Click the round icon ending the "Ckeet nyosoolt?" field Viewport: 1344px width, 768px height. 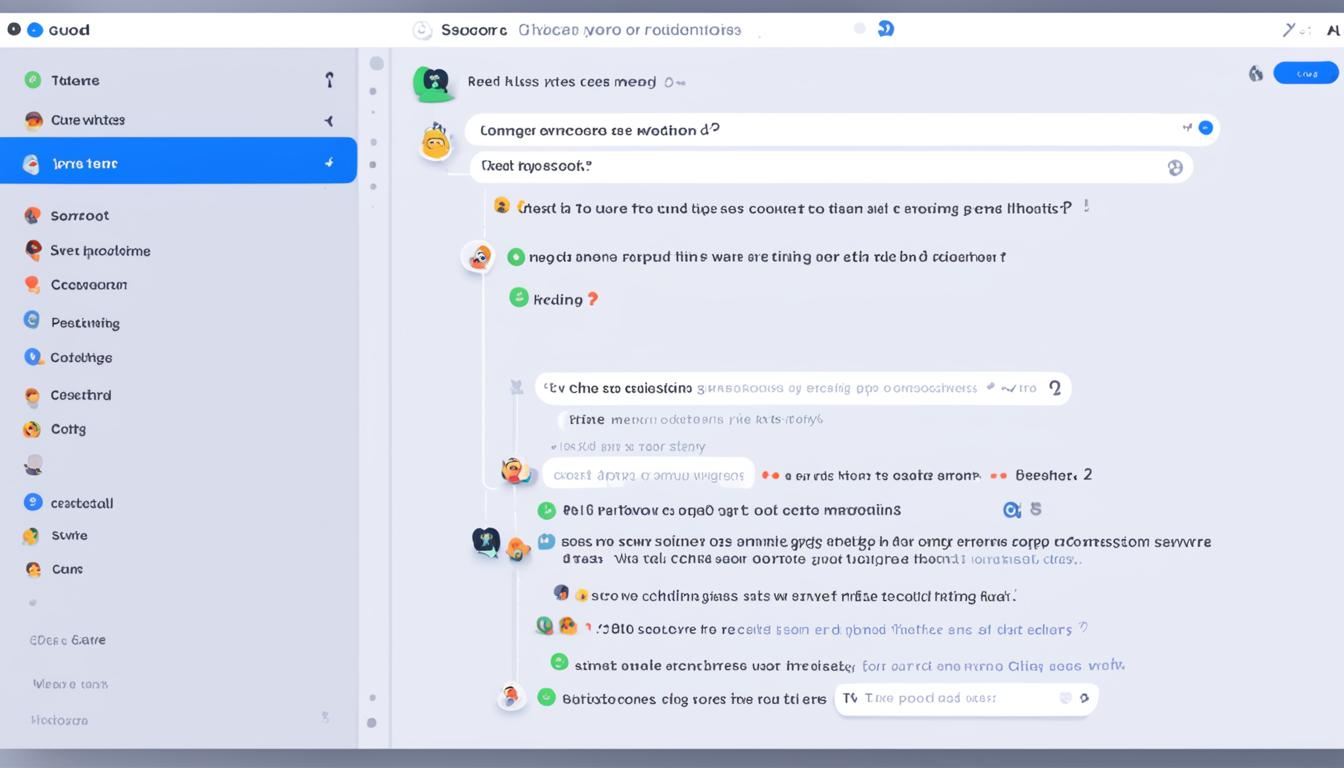[1175, 168]
